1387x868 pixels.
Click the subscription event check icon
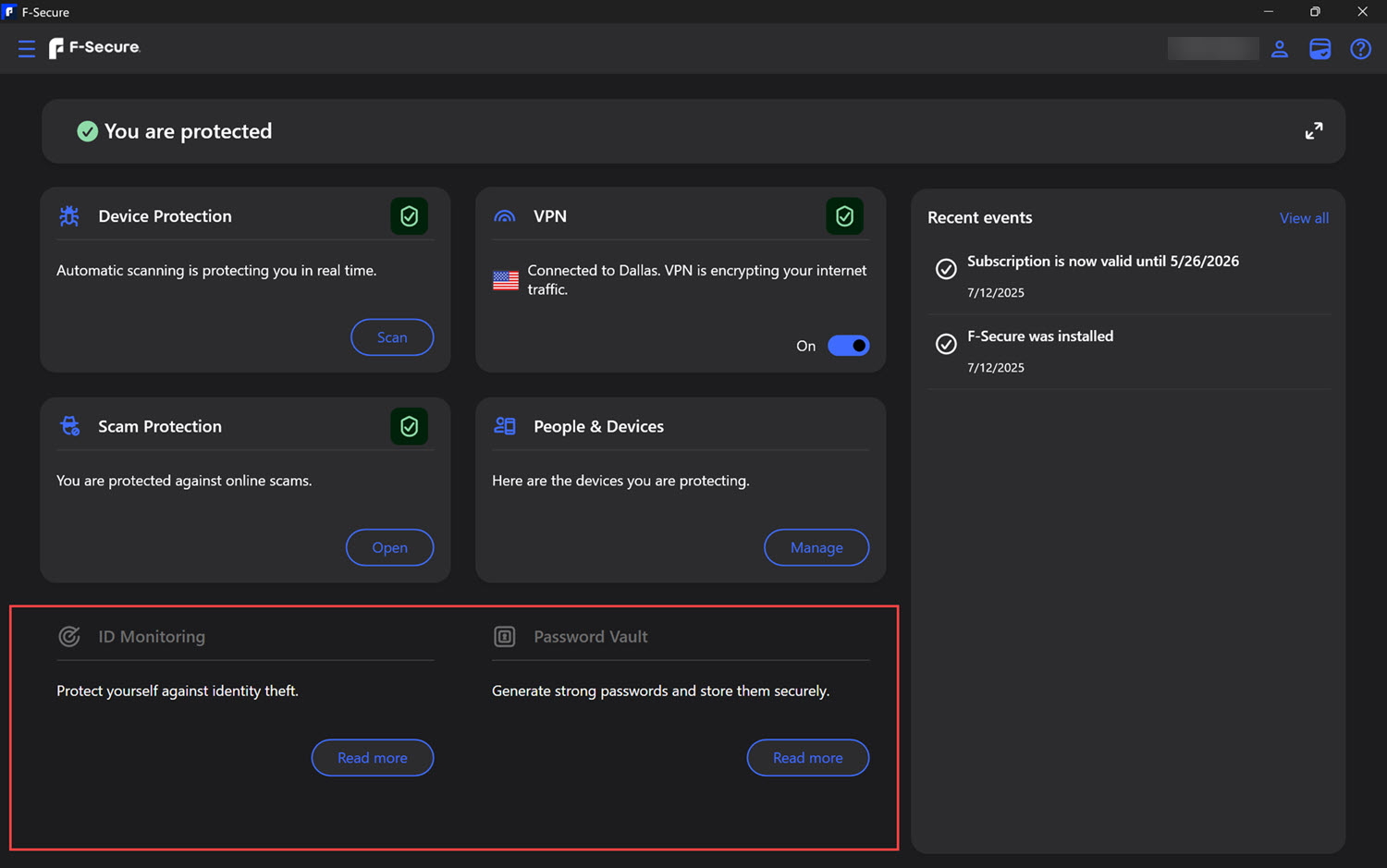(x=946, y=269)
